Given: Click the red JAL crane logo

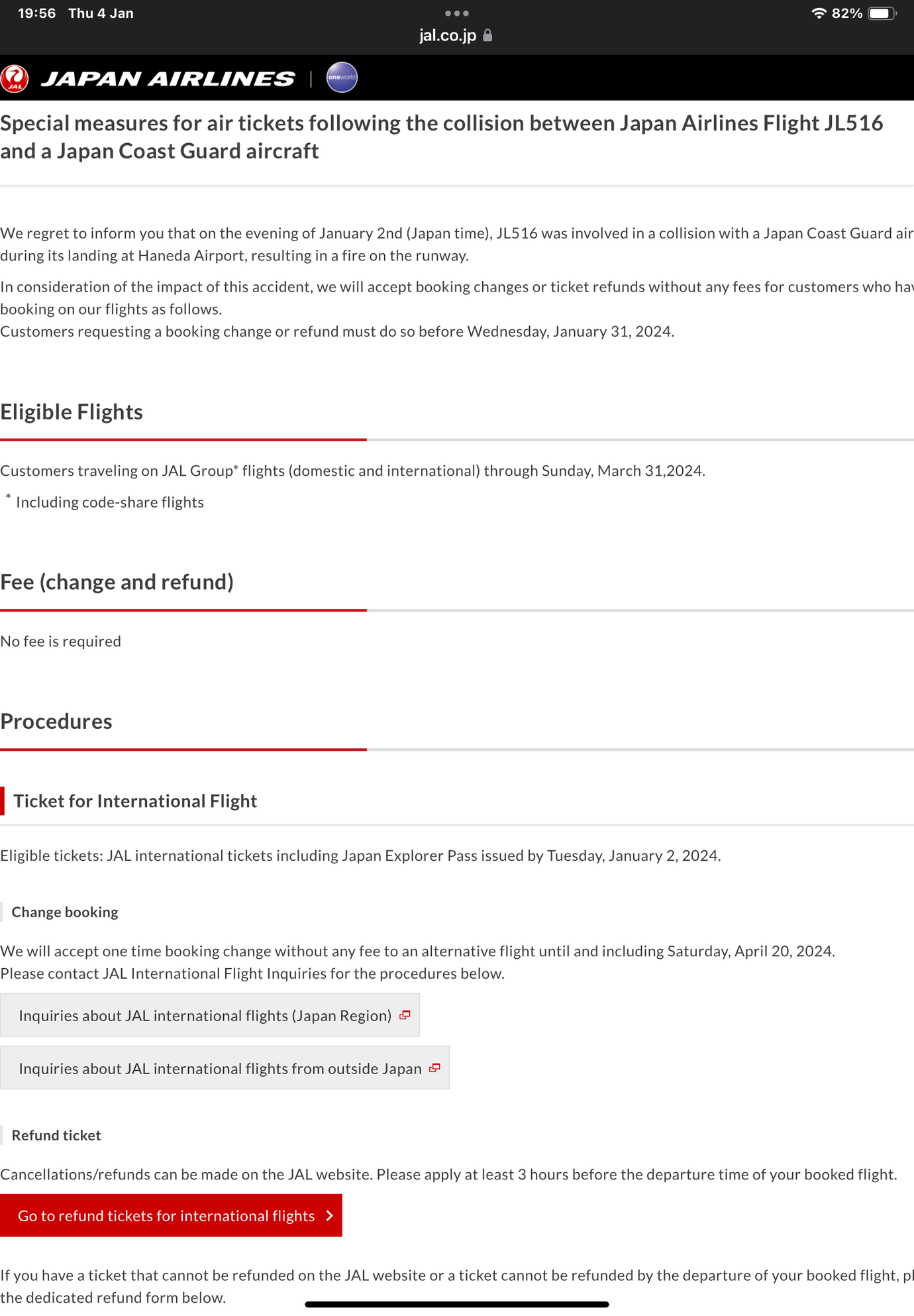Looking at the screenshot, I should tap(15, 78).
